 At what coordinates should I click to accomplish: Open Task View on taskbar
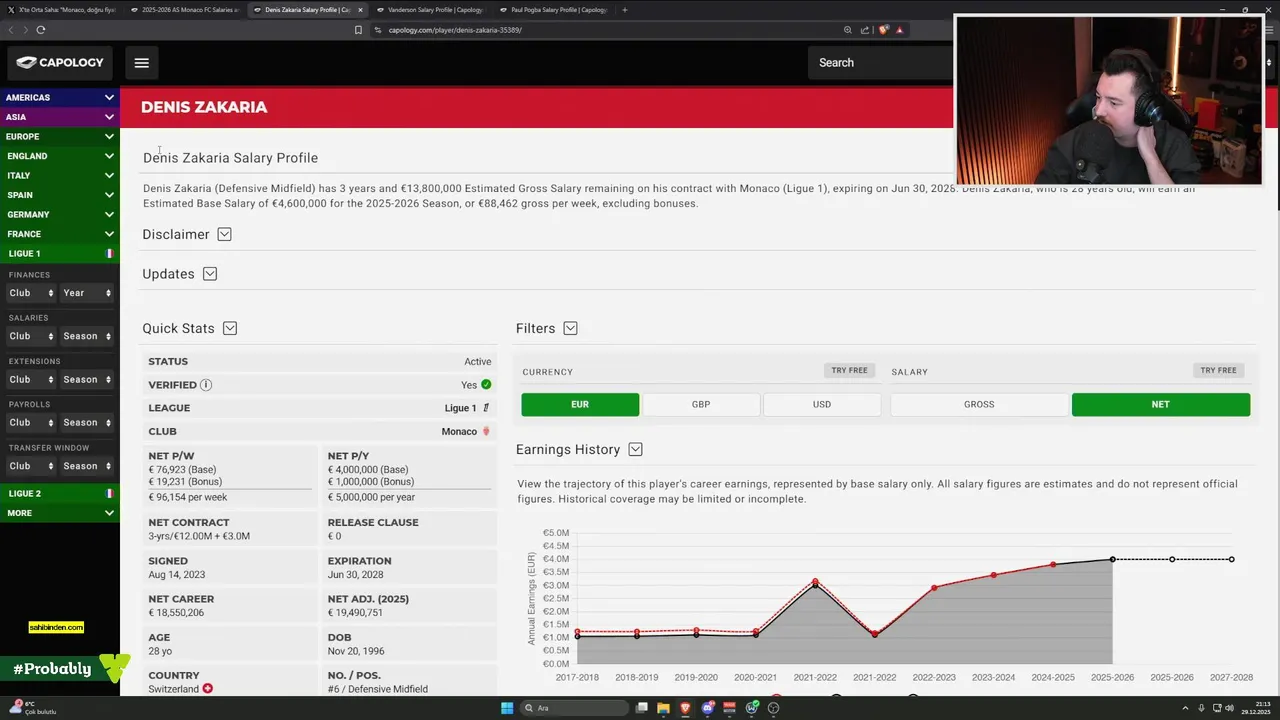[x=641, y=708]
